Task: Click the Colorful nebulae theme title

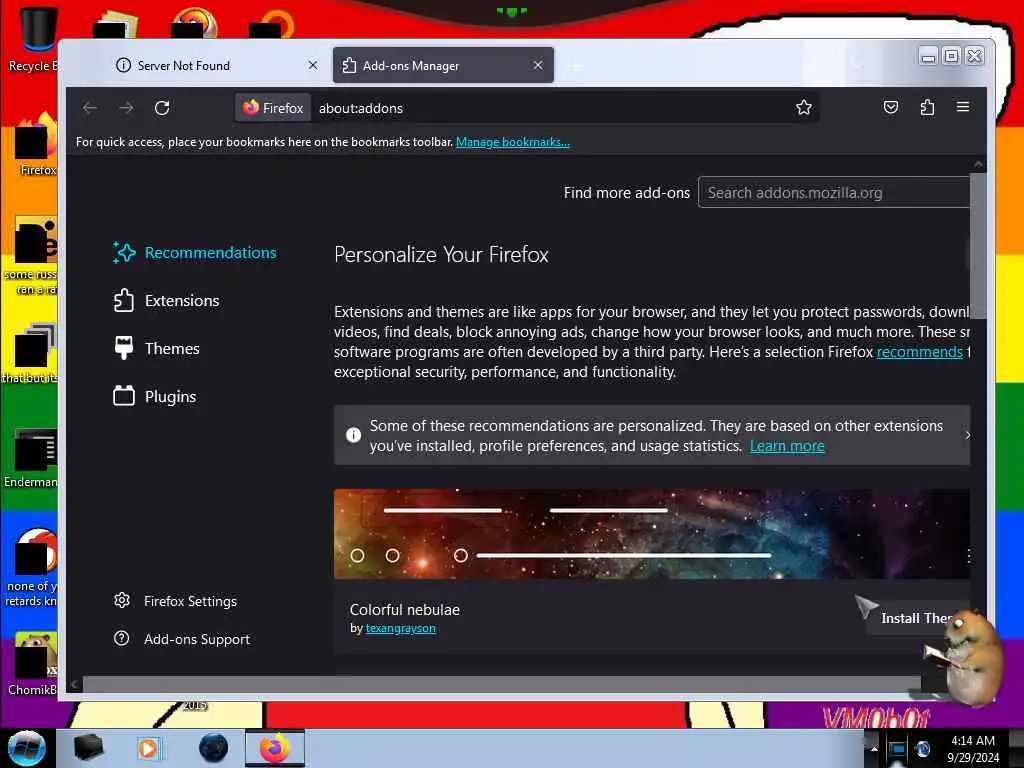Action: point(404,609)
